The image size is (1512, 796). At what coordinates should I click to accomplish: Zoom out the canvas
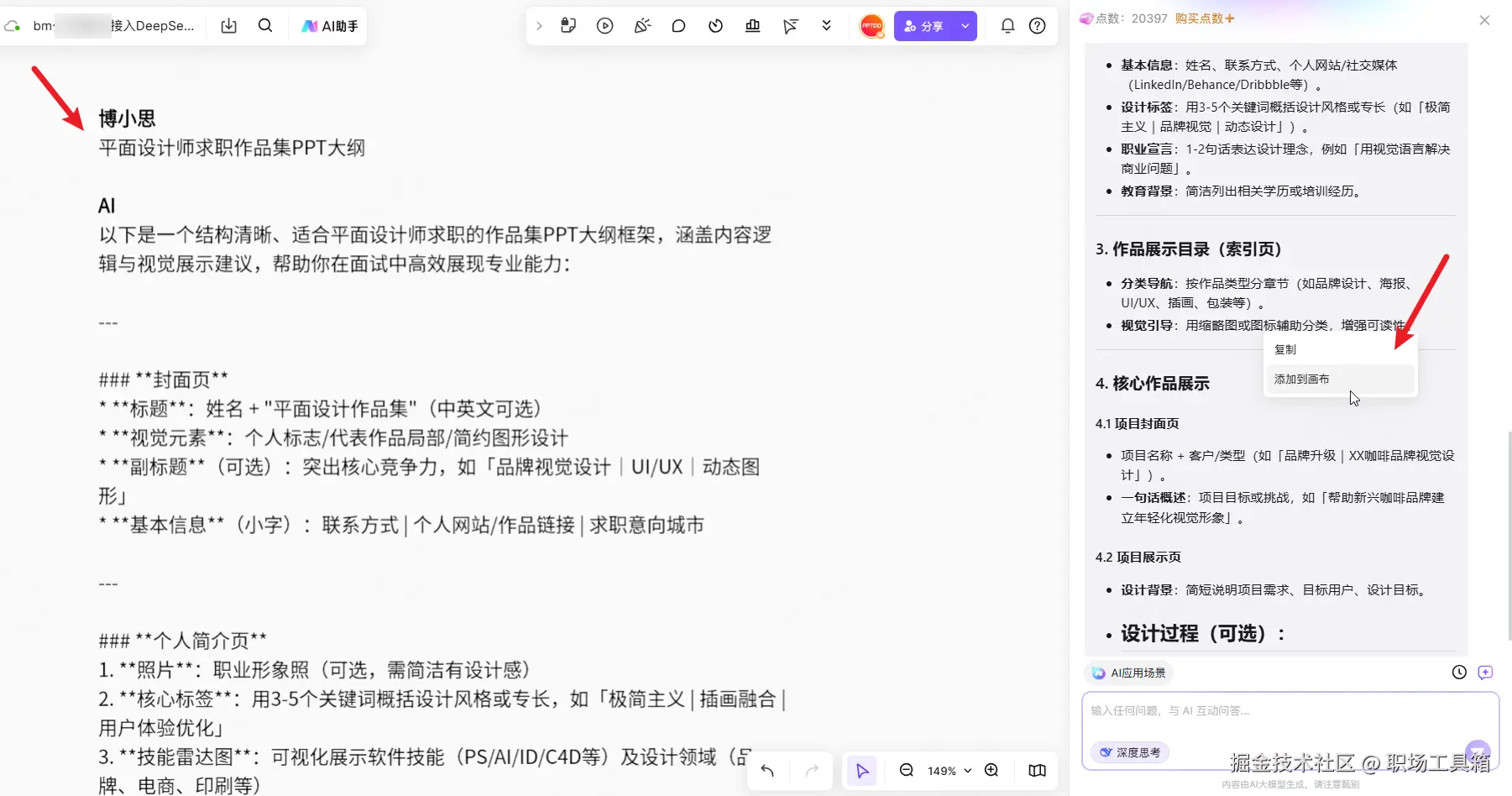(907, 771)
